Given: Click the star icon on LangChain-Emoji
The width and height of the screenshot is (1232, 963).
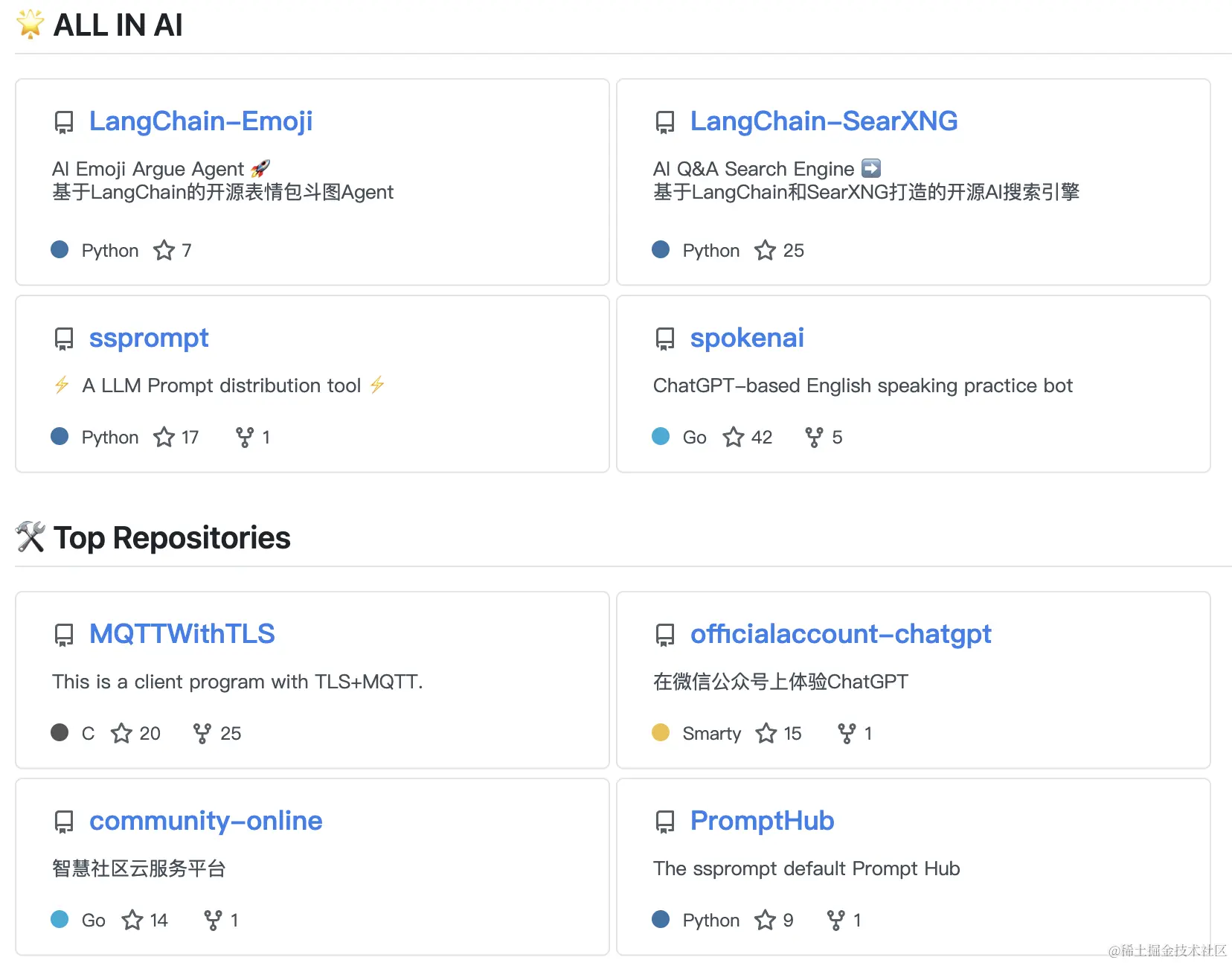Looking at the screenshot, I should [164, 250].
